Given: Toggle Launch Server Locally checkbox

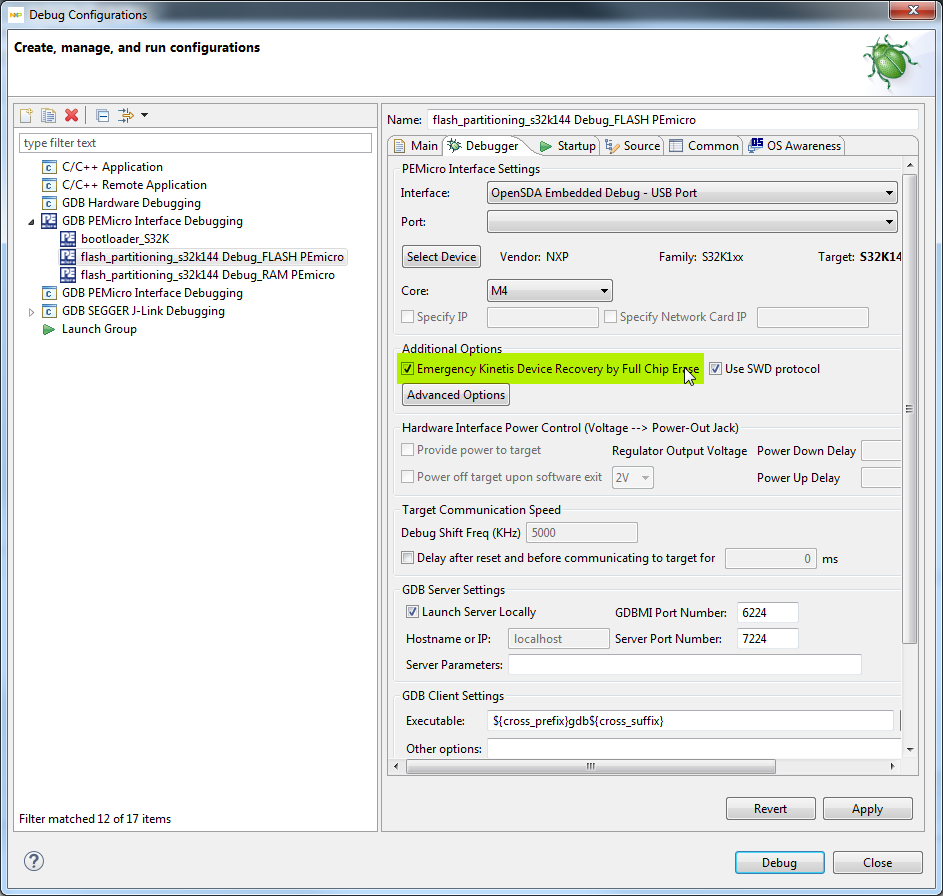Looking at the screenshot, I should pos(412,612).
